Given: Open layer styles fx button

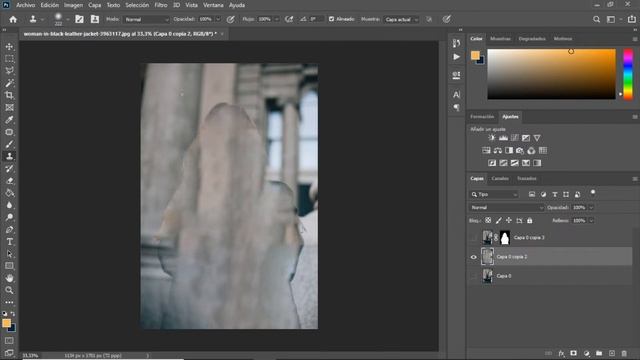Looking at the screenshot, I should (x=561, y=353).
